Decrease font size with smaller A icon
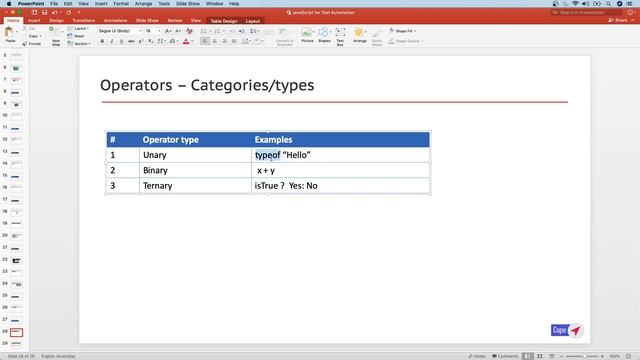Image resolution: width=640 pixels, height=360 pixels. (x=178, y=31)
